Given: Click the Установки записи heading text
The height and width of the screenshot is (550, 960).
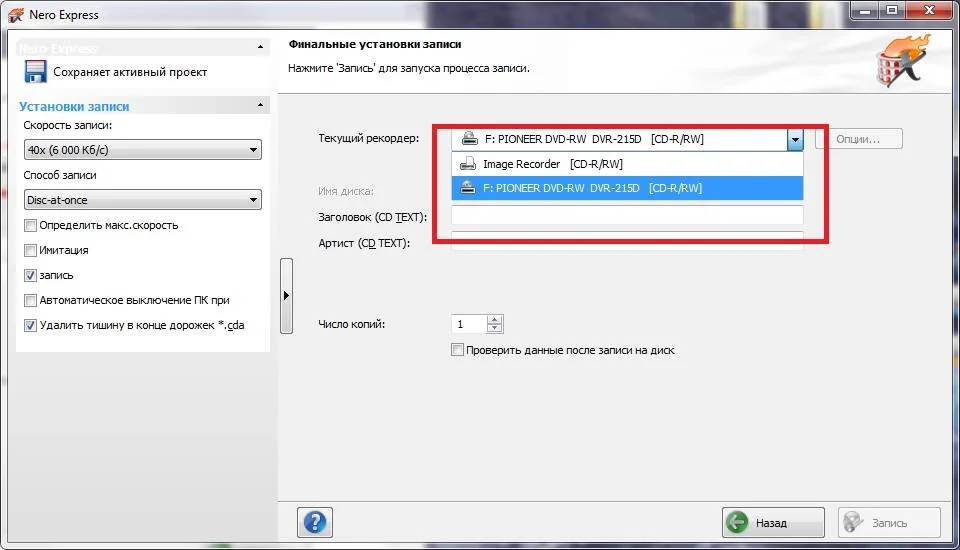Looking at the screenshot, I should (x=74, y=107).
